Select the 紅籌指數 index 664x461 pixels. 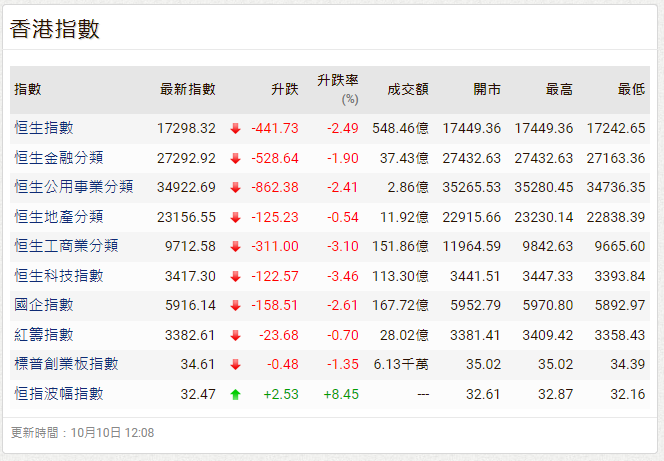tap(44, 335)
